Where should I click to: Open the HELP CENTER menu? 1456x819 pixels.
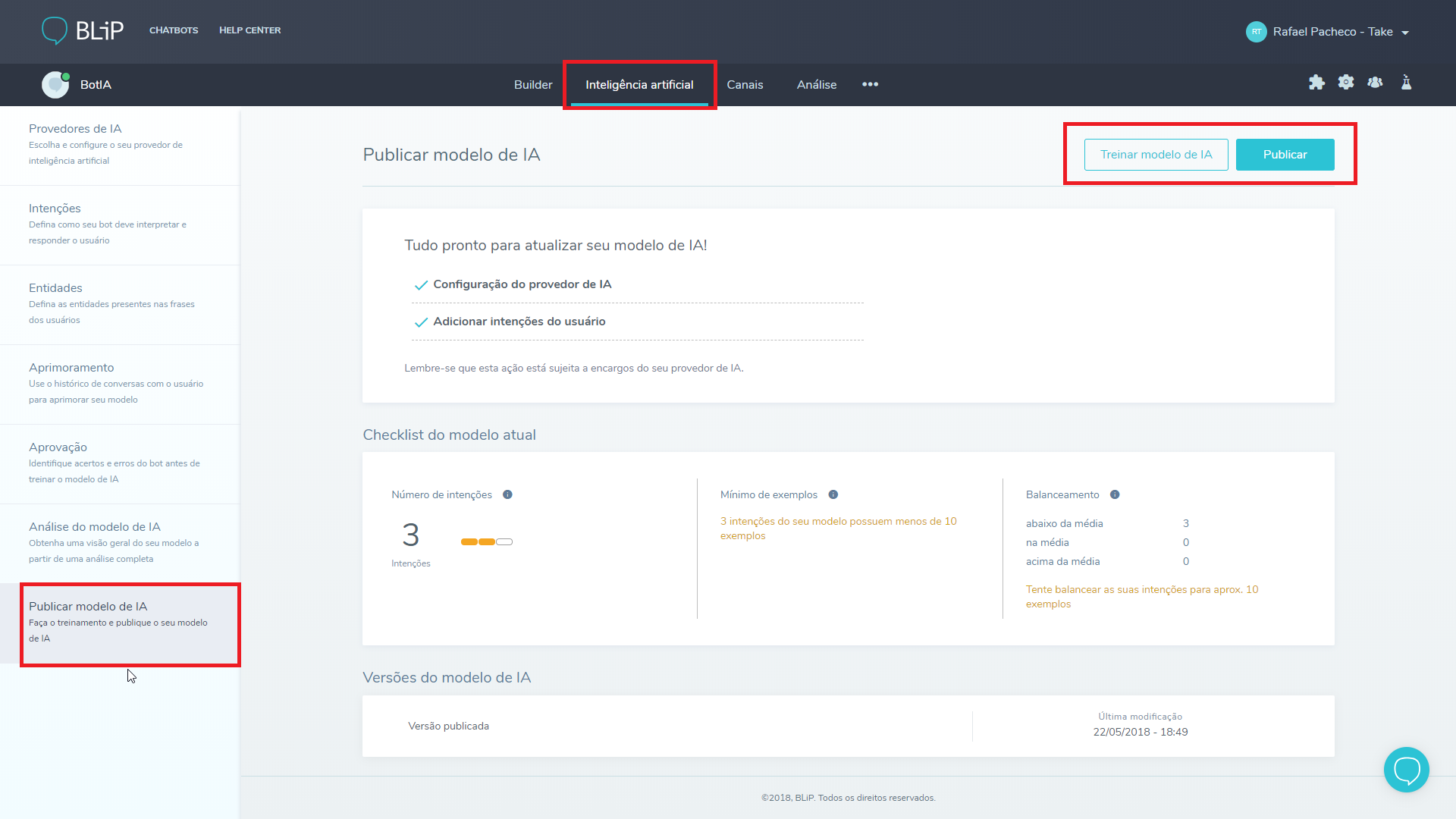(250, 30)
